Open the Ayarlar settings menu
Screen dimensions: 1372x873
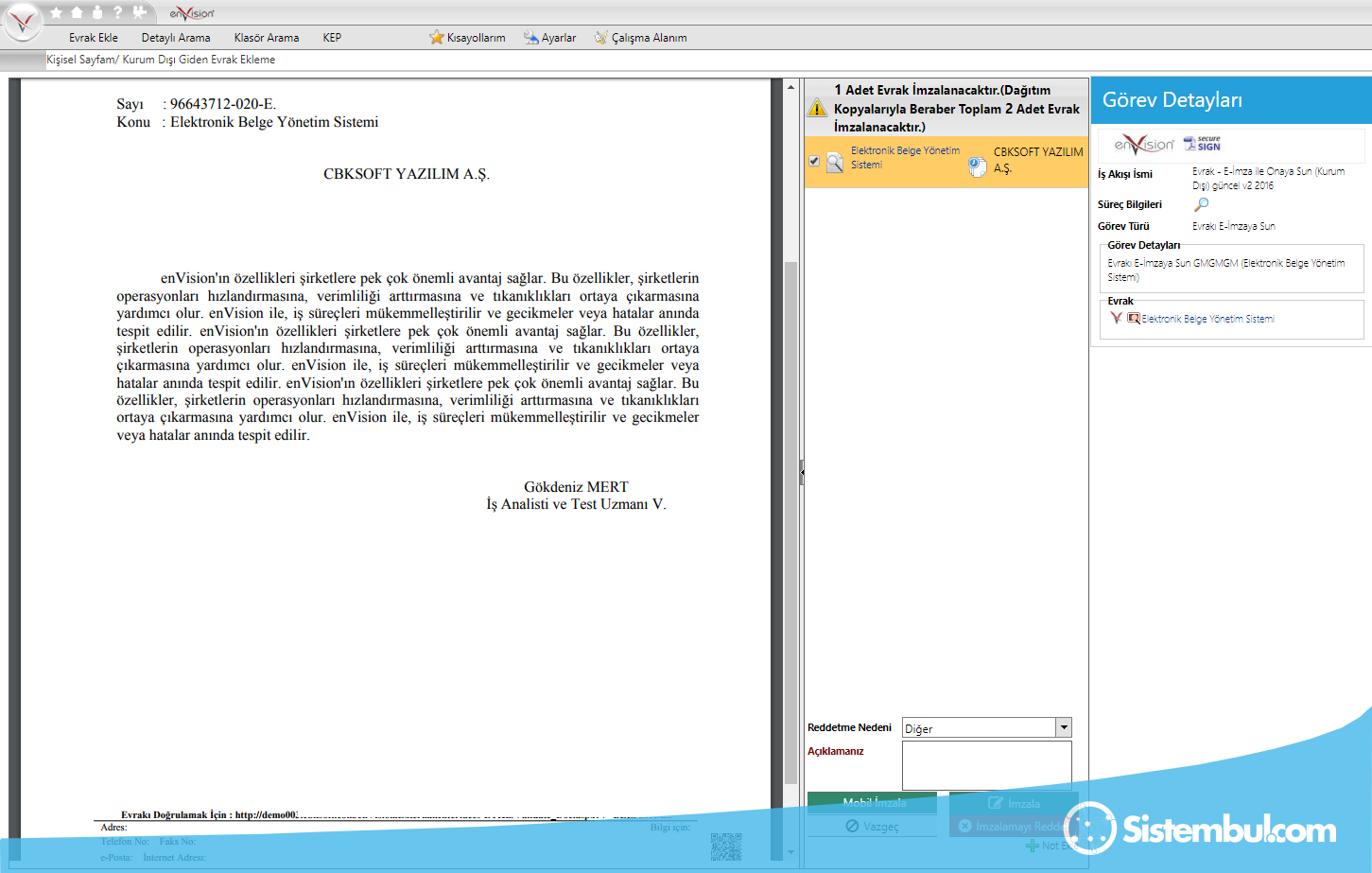point(550,38)
